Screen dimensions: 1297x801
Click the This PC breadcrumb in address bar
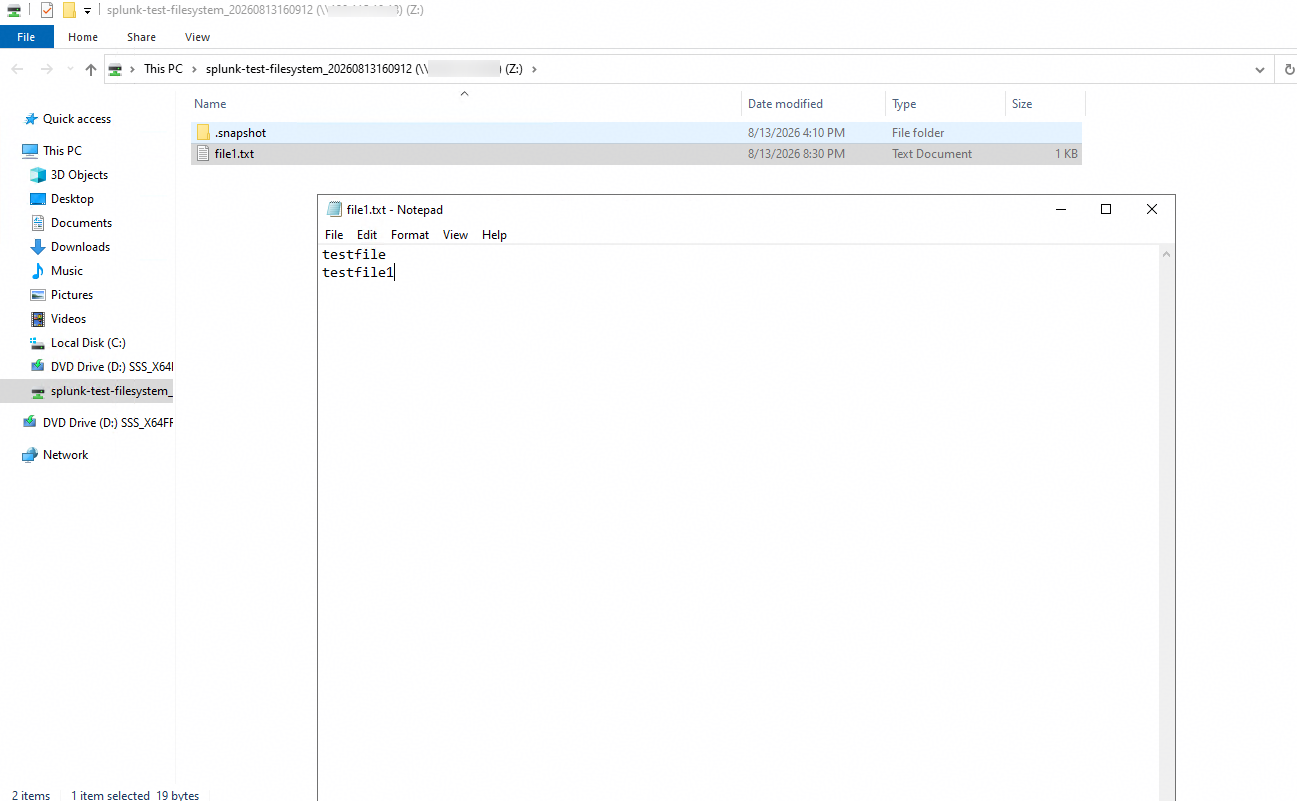[x=163, y=69]
